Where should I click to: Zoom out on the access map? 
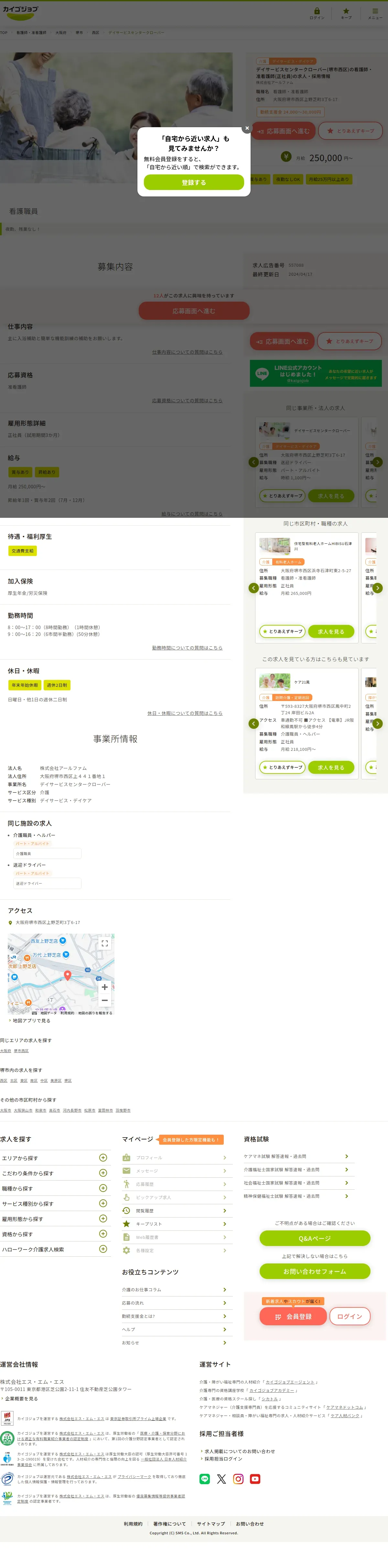point(105,1000)
